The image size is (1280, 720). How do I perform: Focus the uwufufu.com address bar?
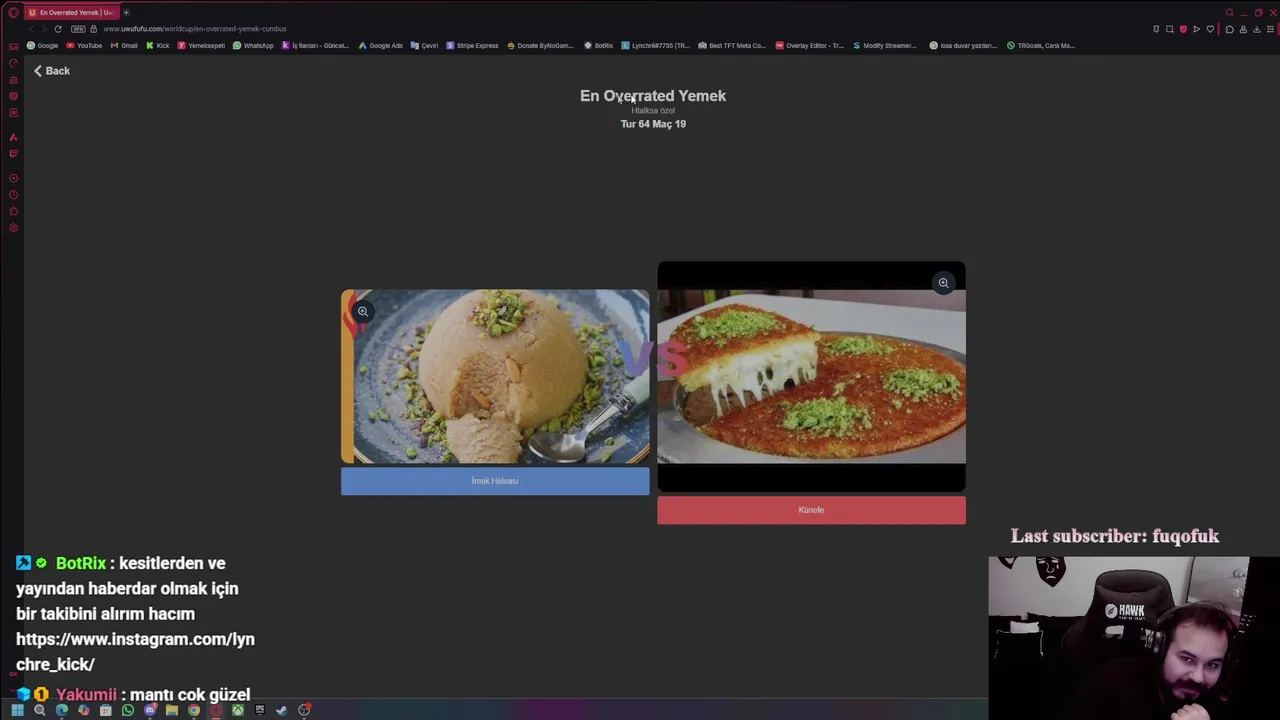coord(195,29)
